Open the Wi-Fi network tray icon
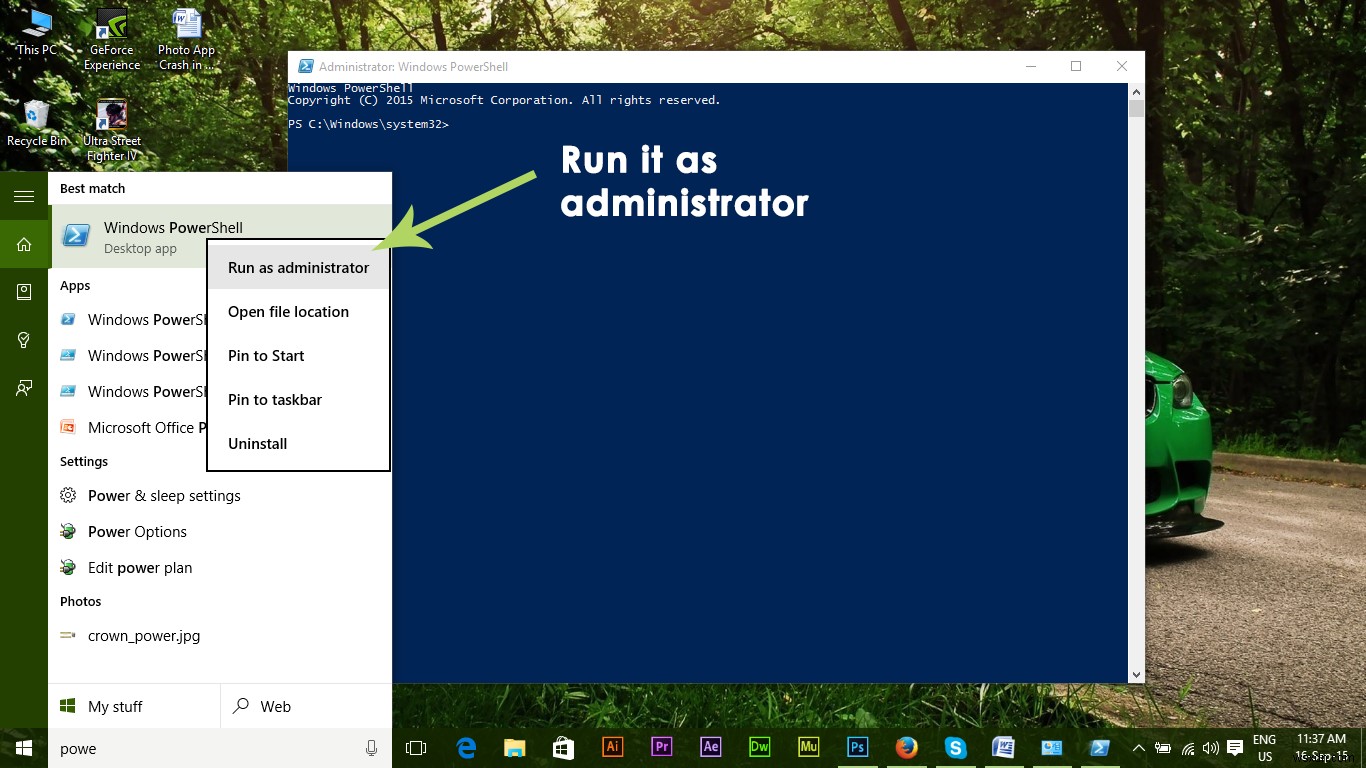The height and width of the screenshot is (768, 1366). coord(1188,748)
